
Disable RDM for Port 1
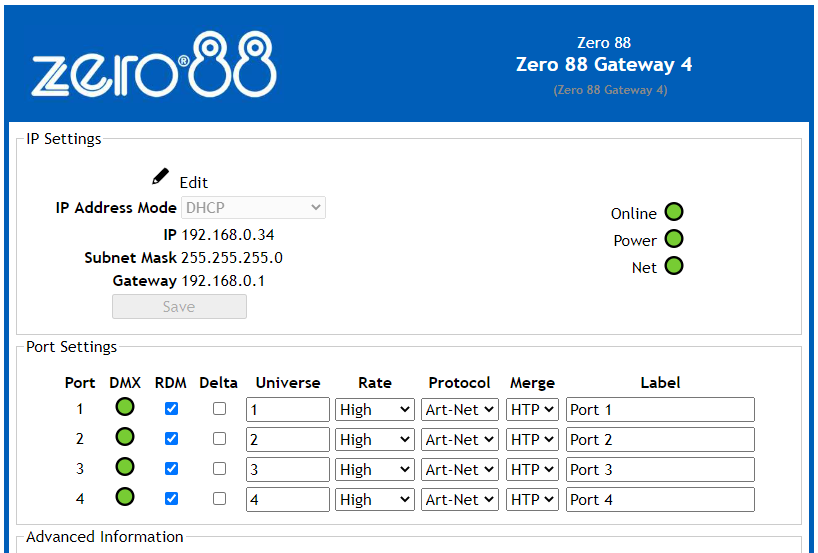coord(171,408)
